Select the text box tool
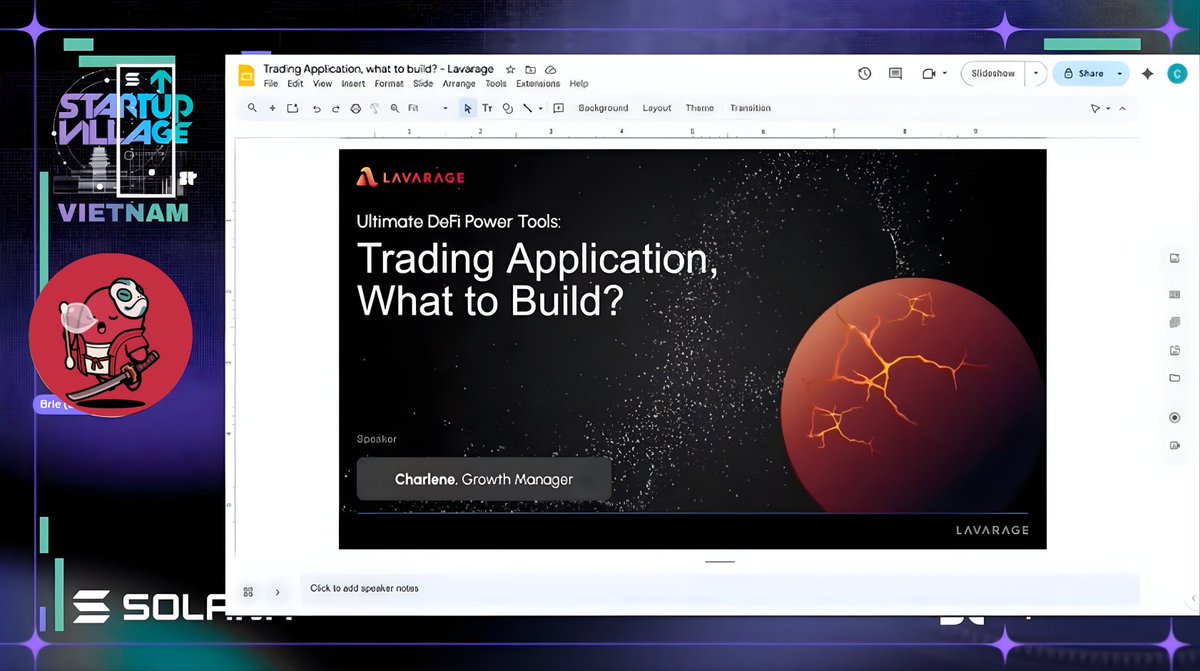1200x671 pixels. click(487, 108)
